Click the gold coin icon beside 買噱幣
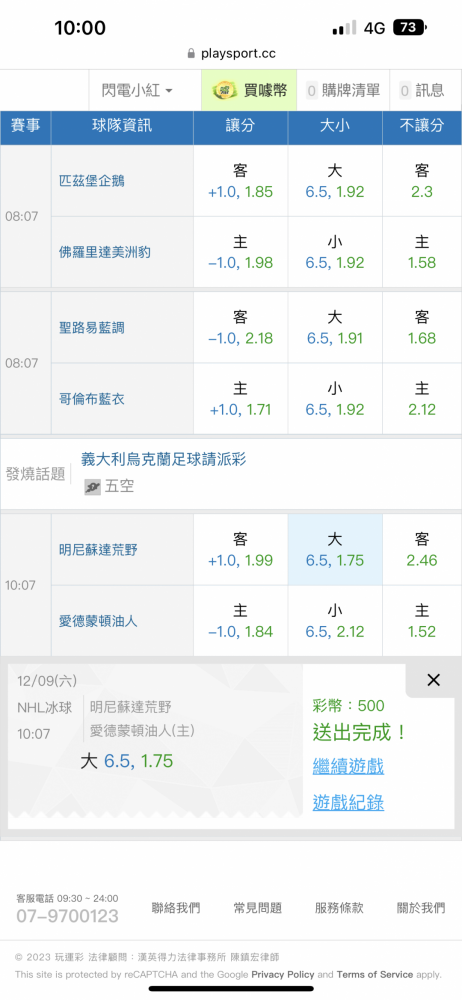 tap(224, 91)
